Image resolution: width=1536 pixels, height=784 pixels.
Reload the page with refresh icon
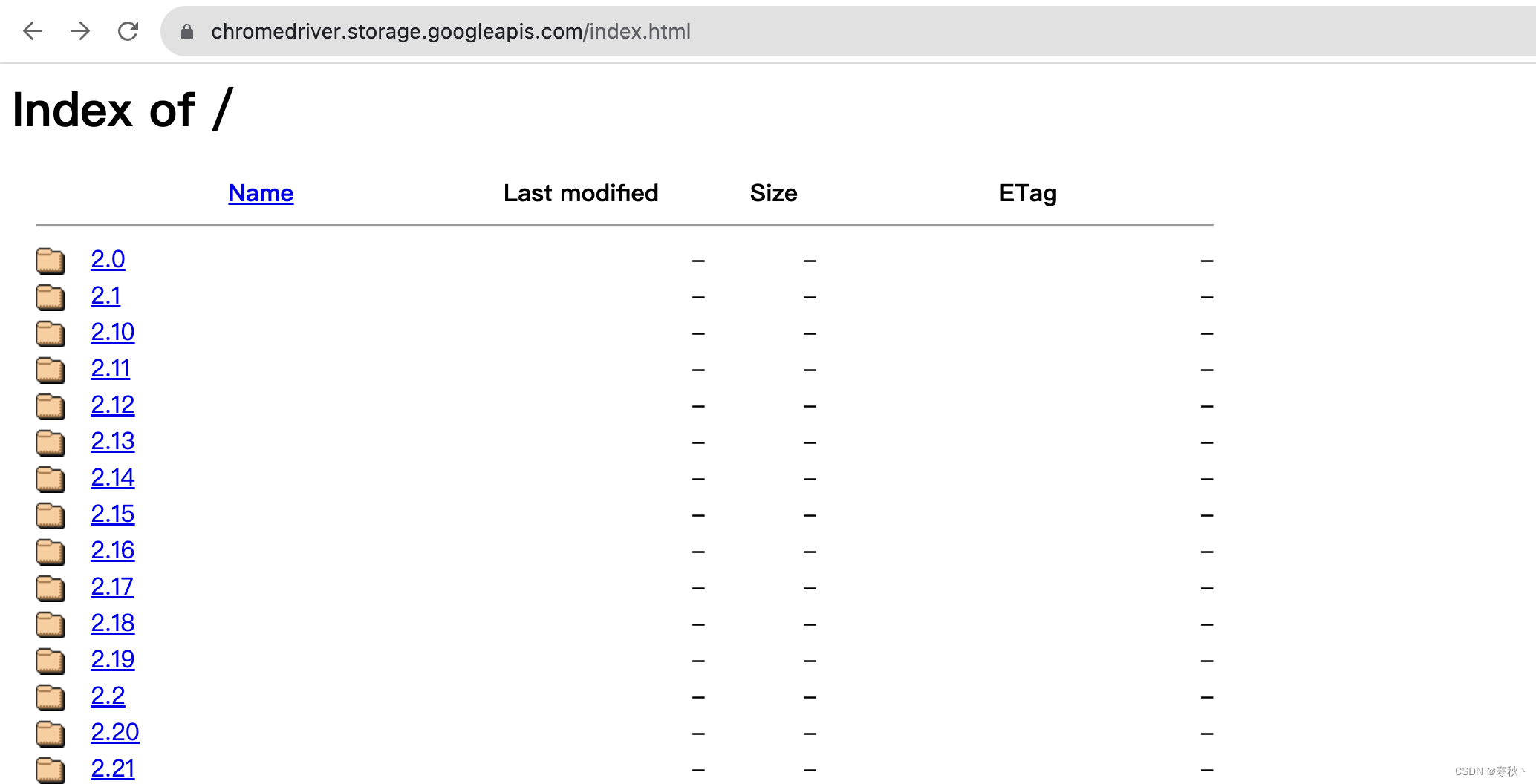click(x=128, y=31)
